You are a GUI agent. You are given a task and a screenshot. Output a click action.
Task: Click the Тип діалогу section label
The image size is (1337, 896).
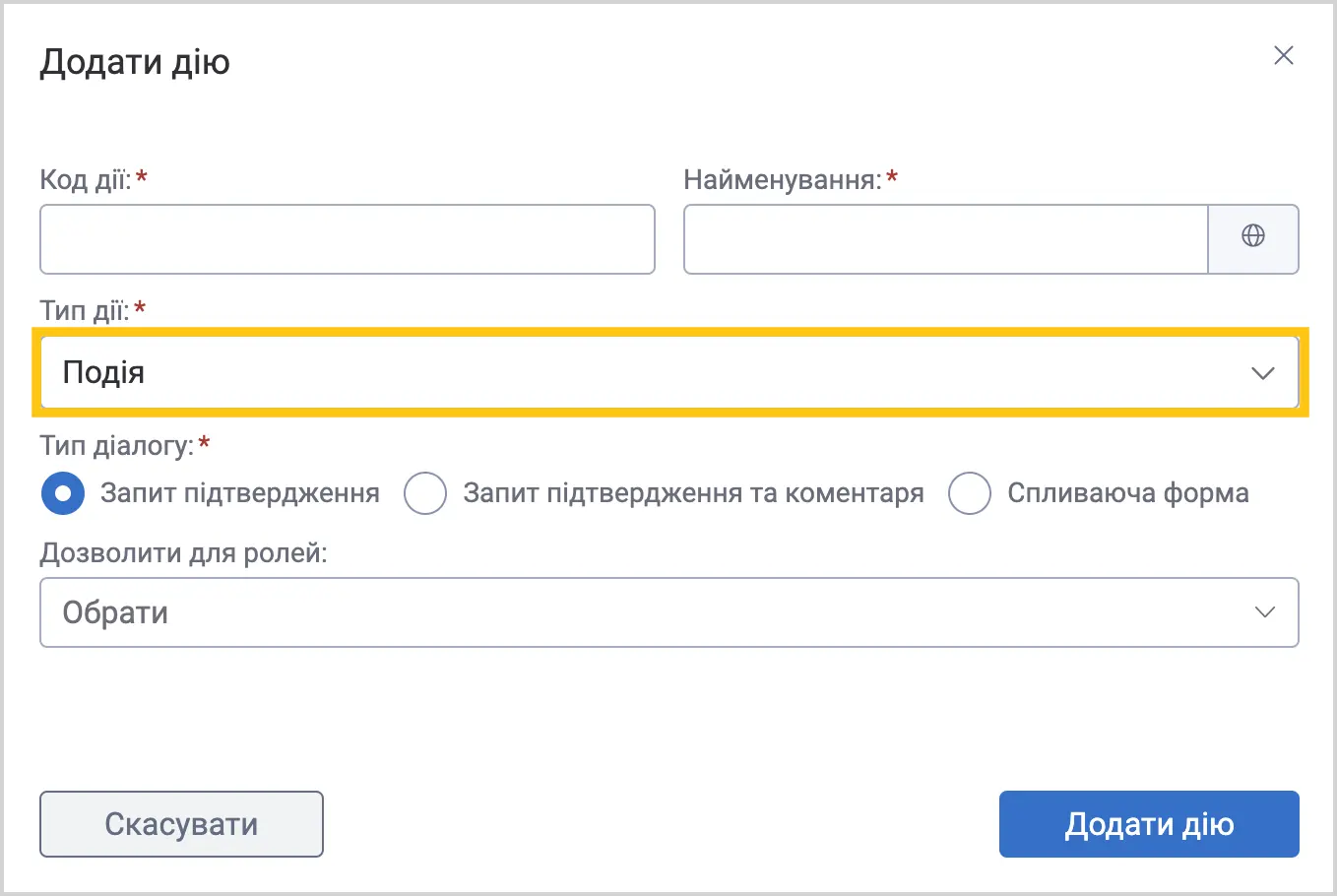[x=117, y=446]
